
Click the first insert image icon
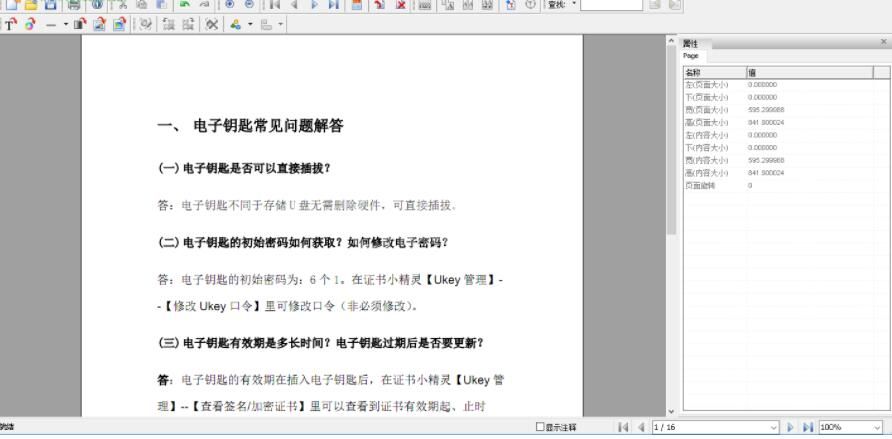(100, 24)
